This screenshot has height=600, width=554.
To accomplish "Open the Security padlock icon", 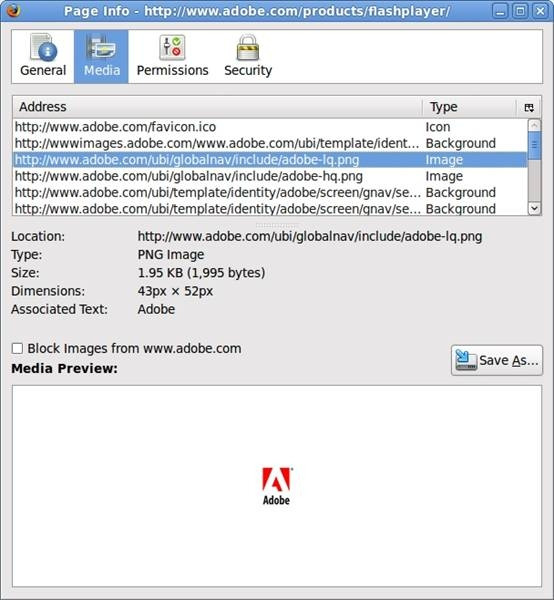I will coord(248,47).
